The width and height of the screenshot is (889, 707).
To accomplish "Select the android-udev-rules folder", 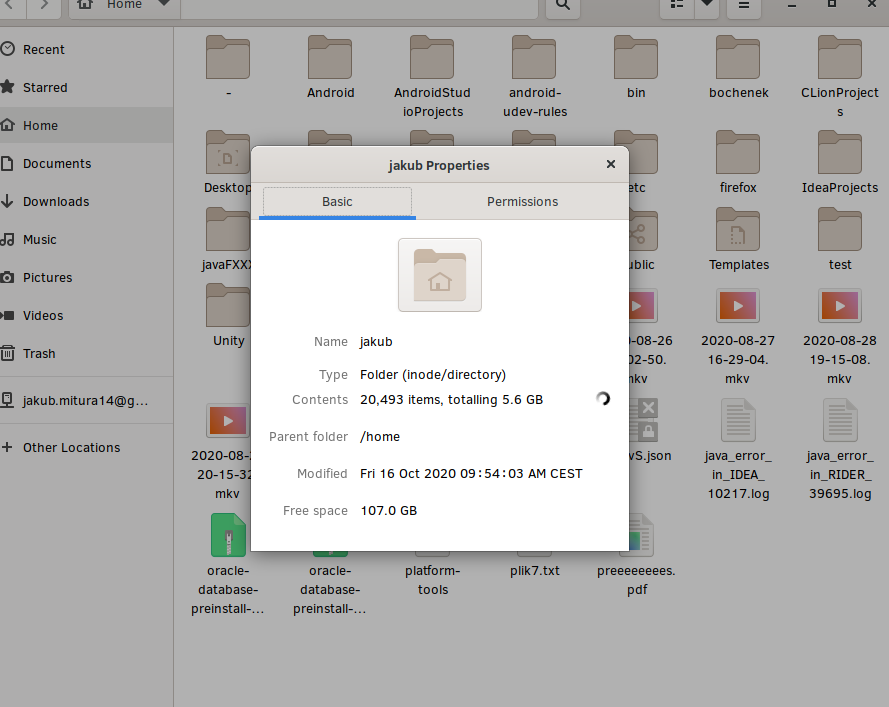I will point(534,75).
